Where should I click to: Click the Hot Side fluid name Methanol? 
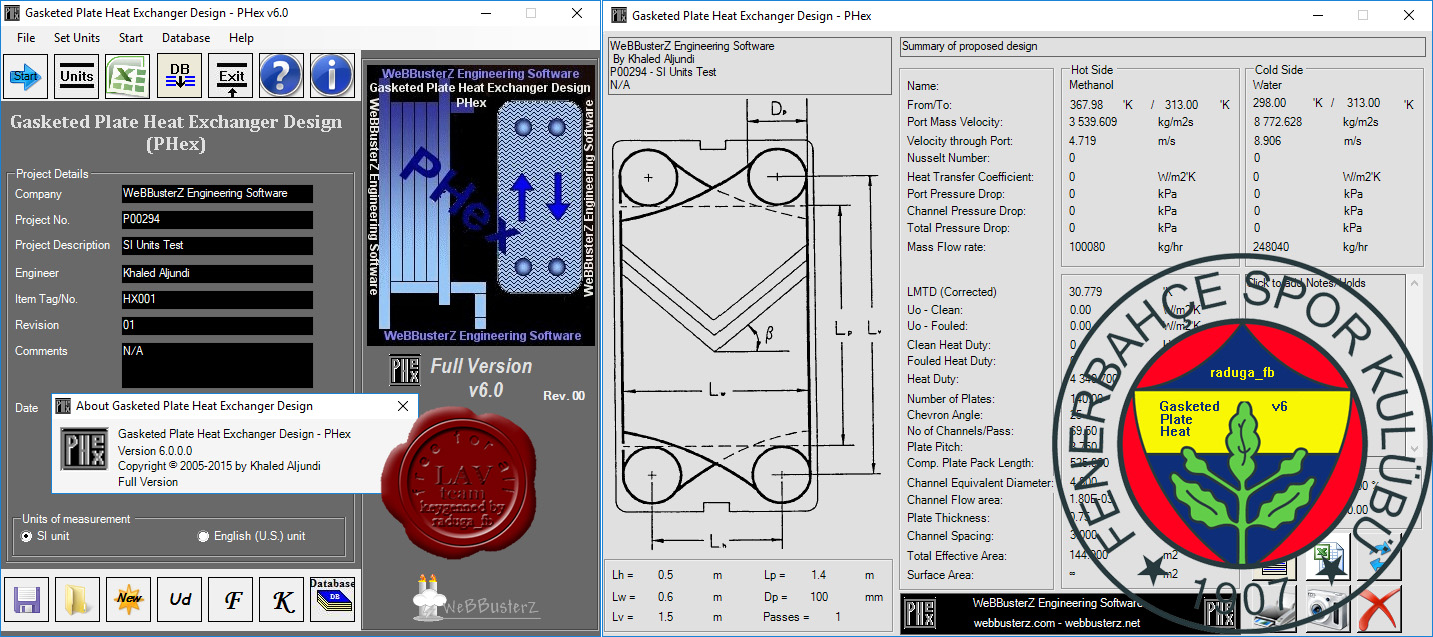click(x=1091, y=86)
